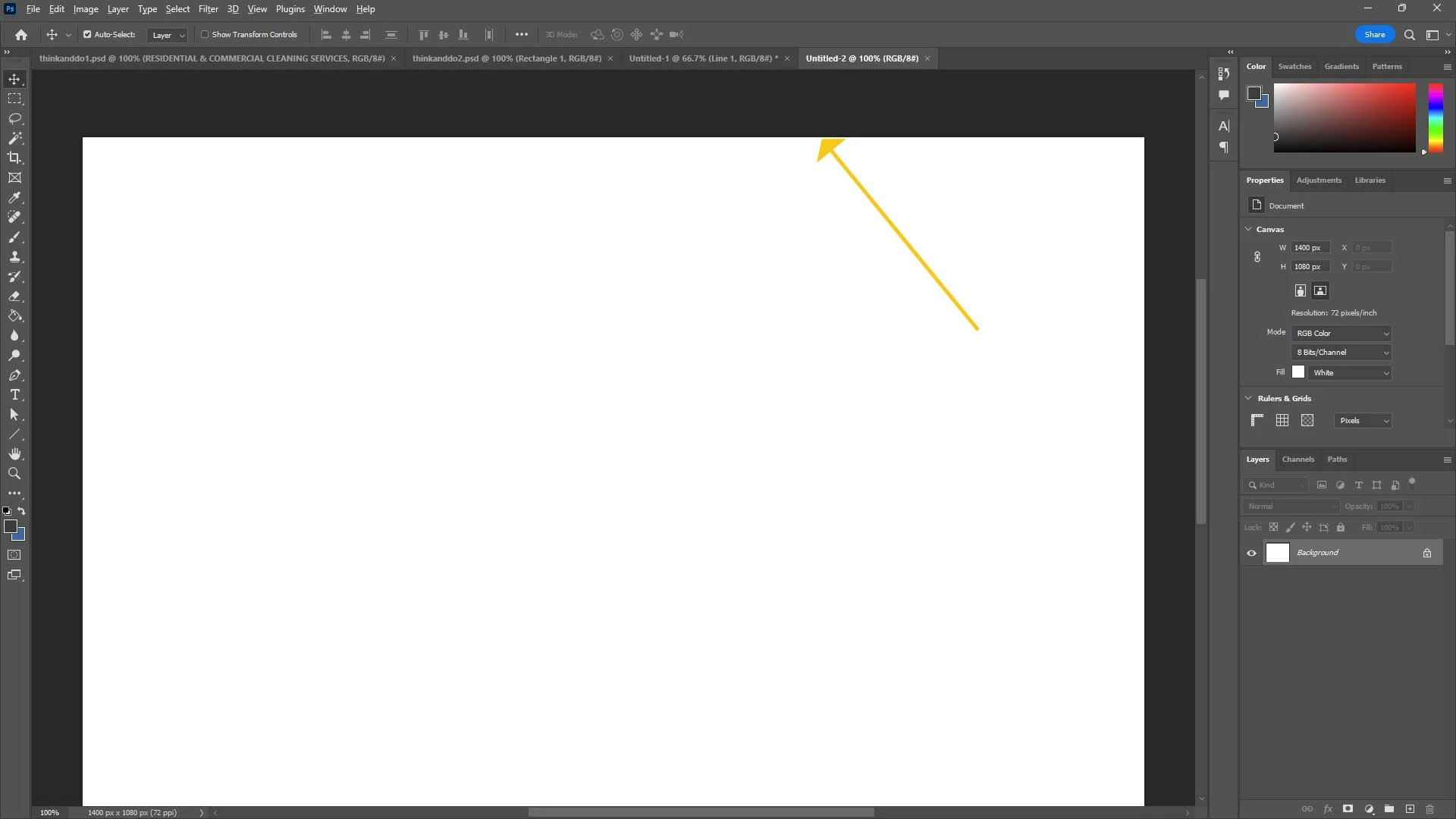Disable the Auto-Select checkbox
1456x819 pixels.
pos(87,35)
